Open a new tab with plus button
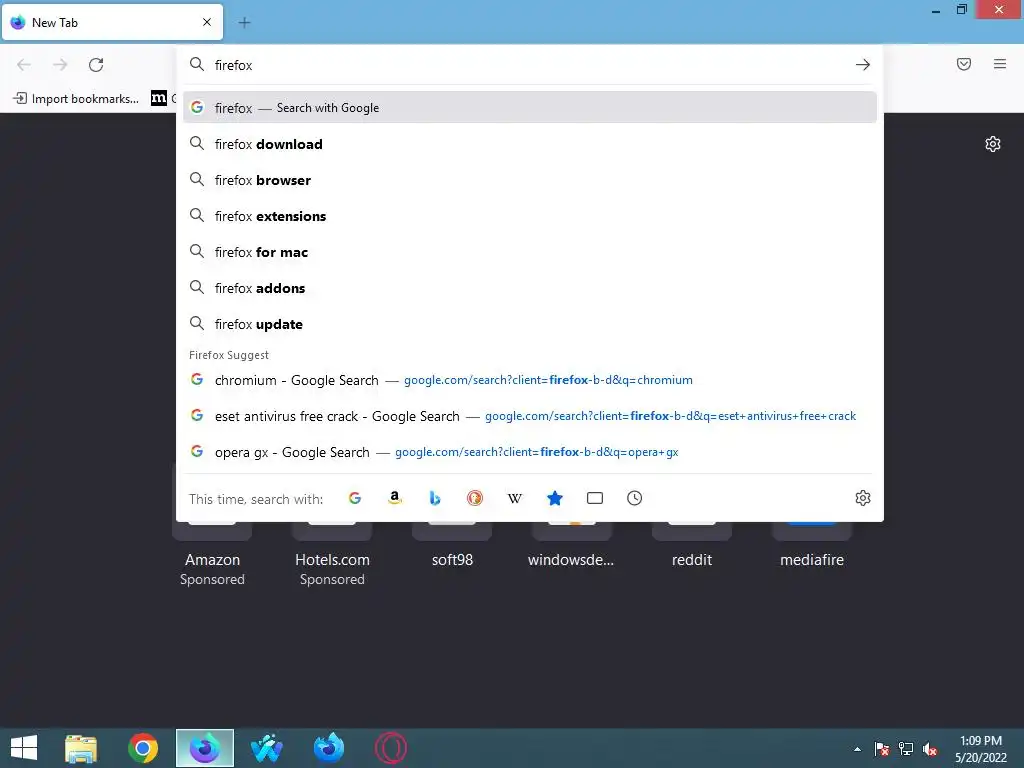 (x=244, y=23)
